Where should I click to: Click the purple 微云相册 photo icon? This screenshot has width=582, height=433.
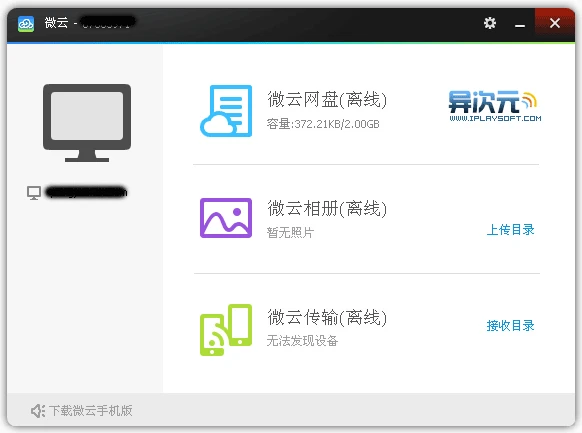(x=226, y=218)
